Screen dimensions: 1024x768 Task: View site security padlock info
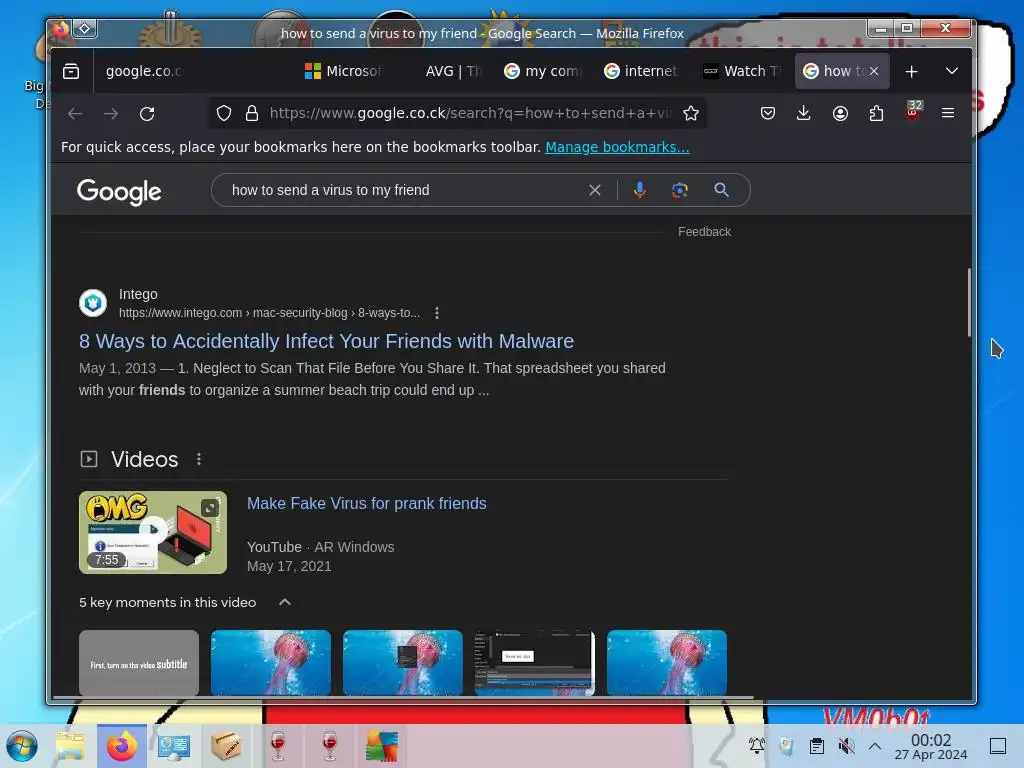point(251,114)
